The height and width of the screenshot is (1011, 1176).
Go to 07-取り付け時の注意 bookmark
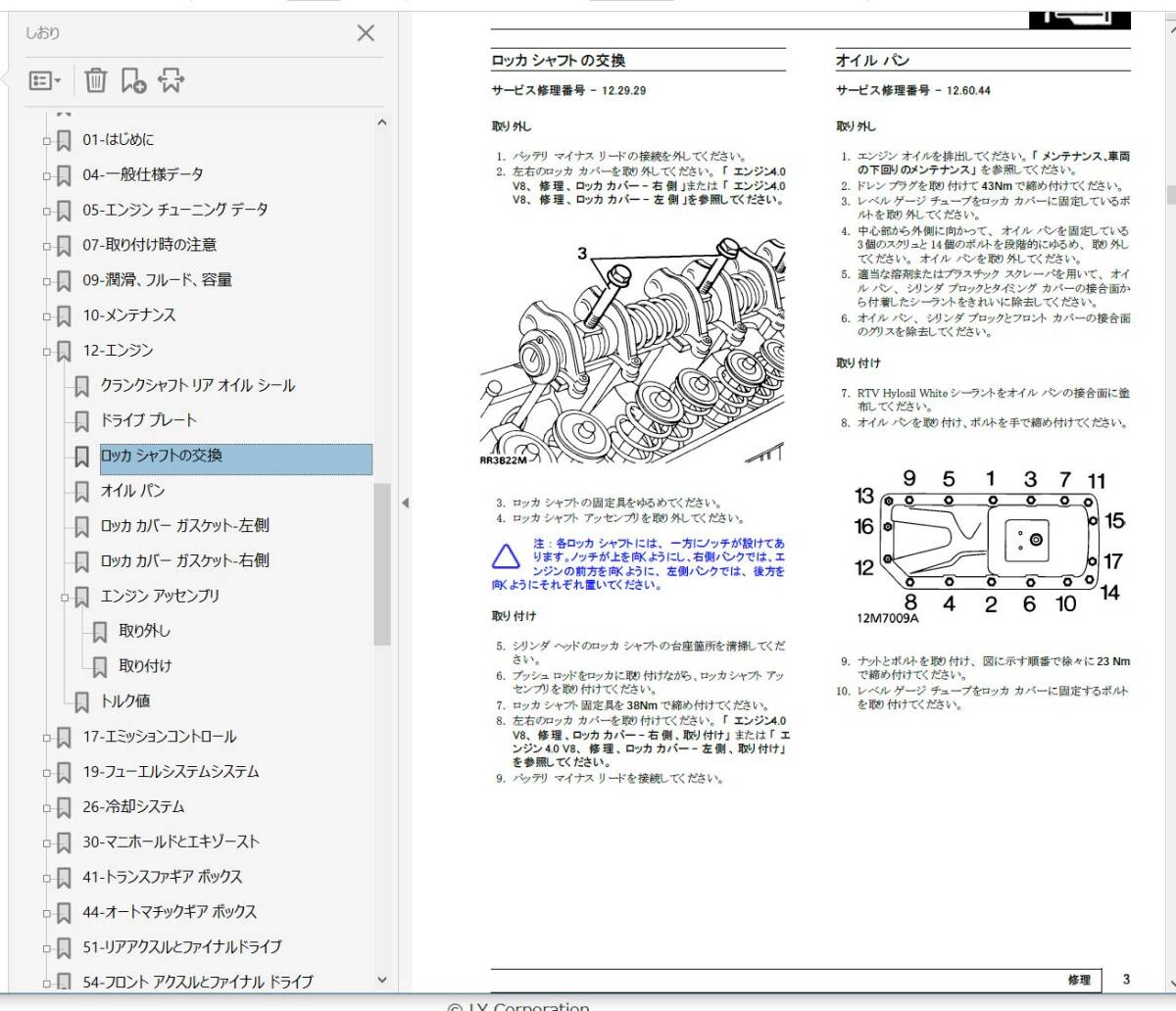click(149, 245)
